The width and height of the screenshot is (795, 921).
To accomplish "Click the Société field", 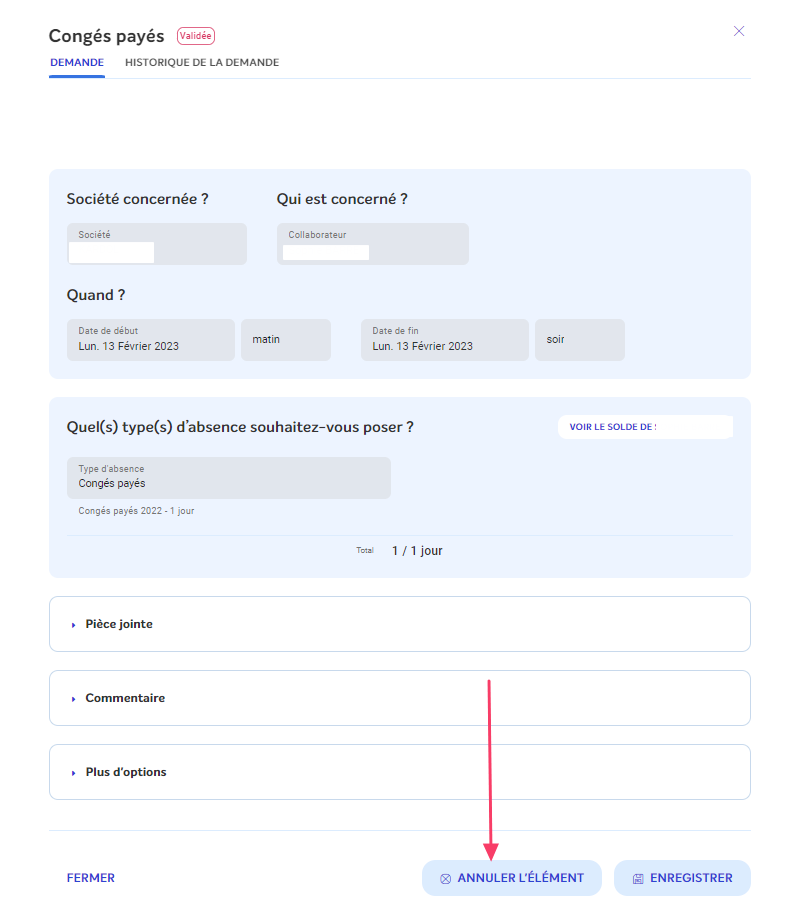I will (x=156, y=244).
